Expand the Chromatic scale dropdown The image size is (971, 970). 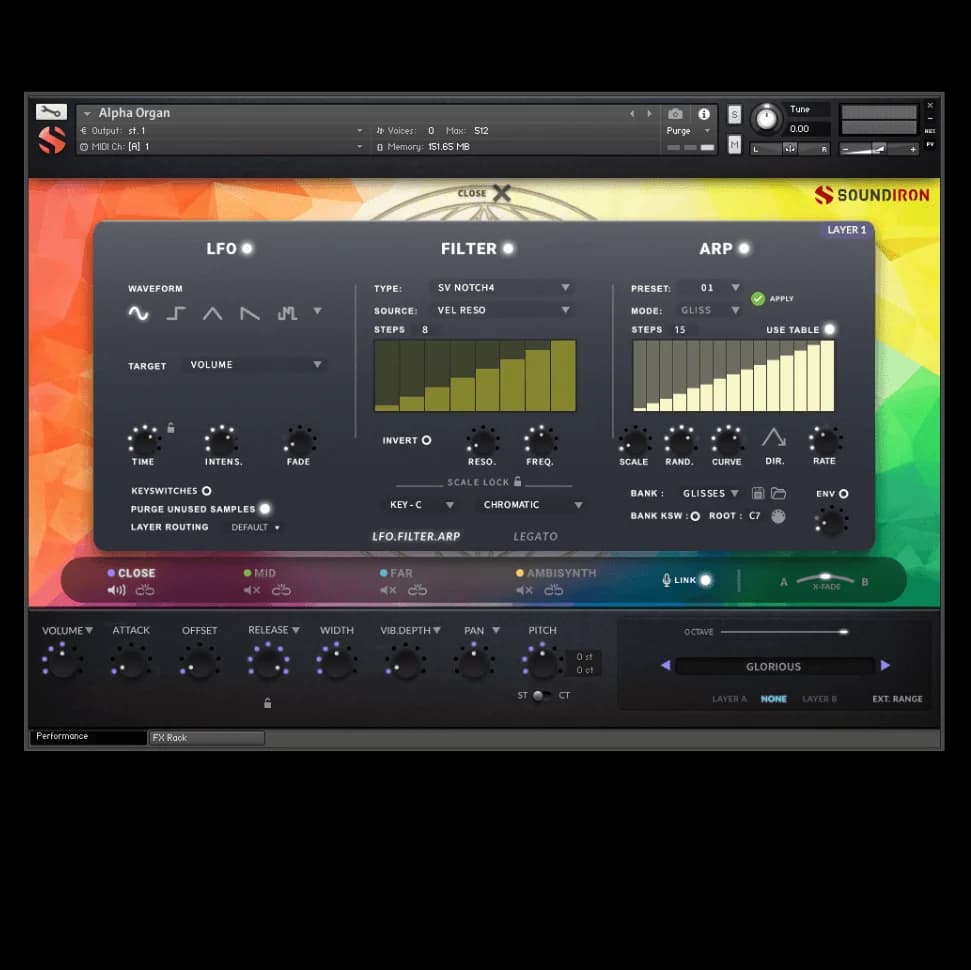tap(531, 505)
